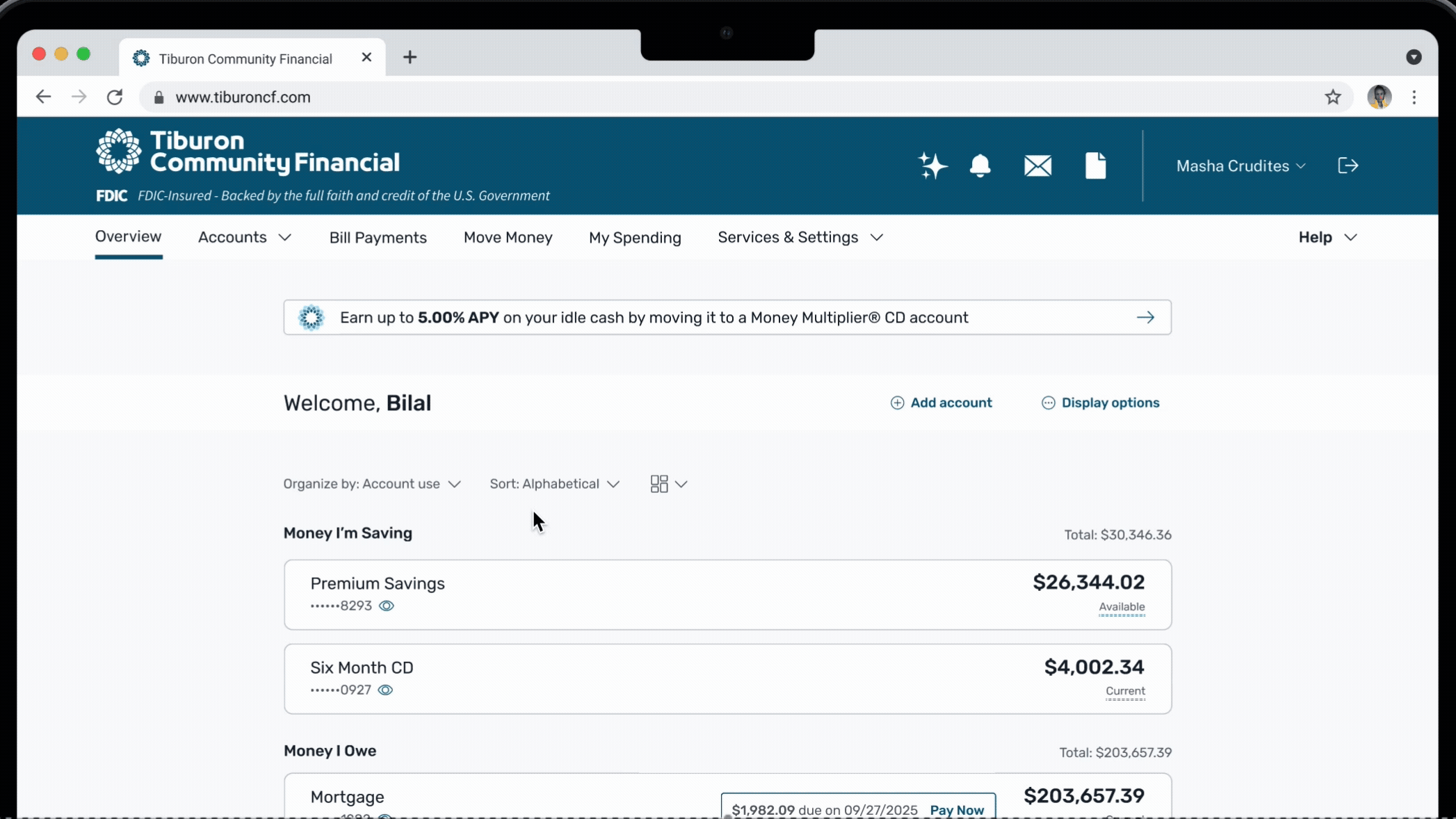This screenshot has height=819, width=1456.
Task: Reveal Six Month CD account number
Action: (x=385, y=690)
